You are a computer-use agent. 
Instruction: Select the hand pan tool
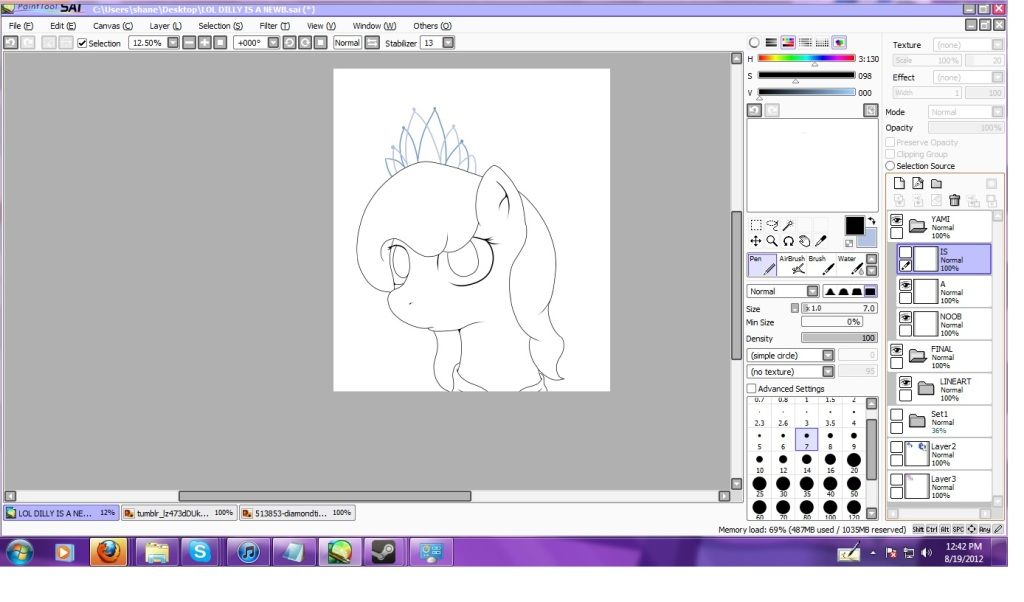tap(805, 241)
